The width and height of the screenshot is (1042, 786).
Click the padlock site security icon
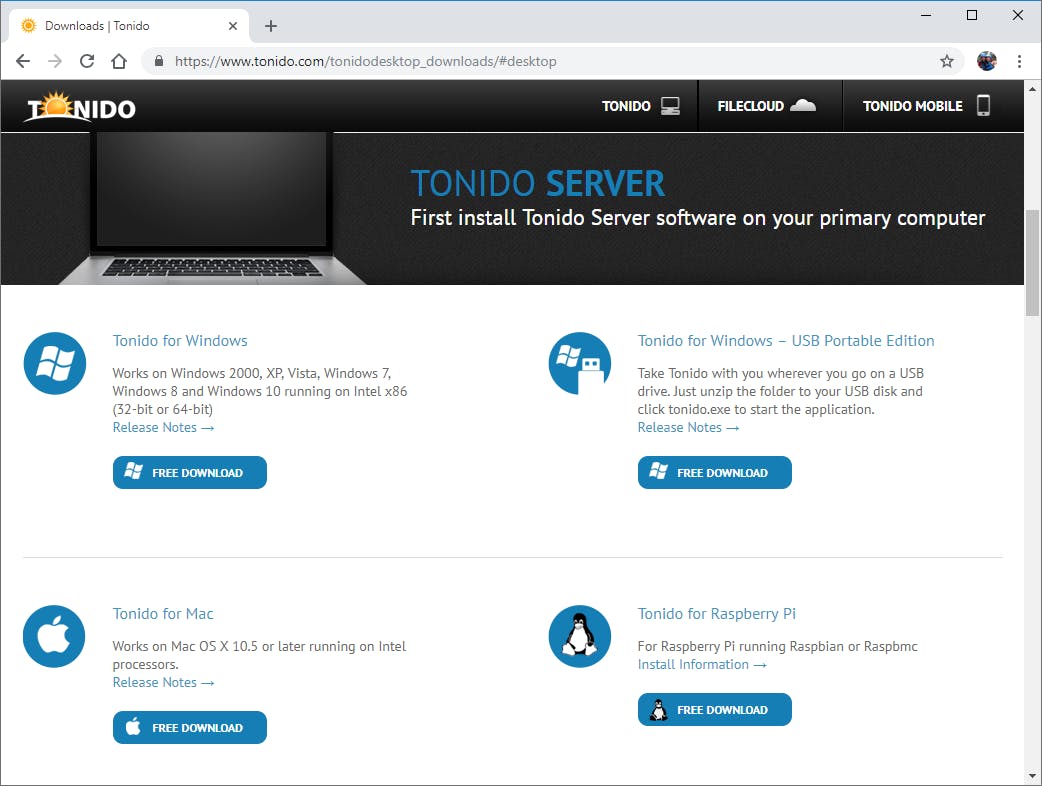[x=158, y=61]
